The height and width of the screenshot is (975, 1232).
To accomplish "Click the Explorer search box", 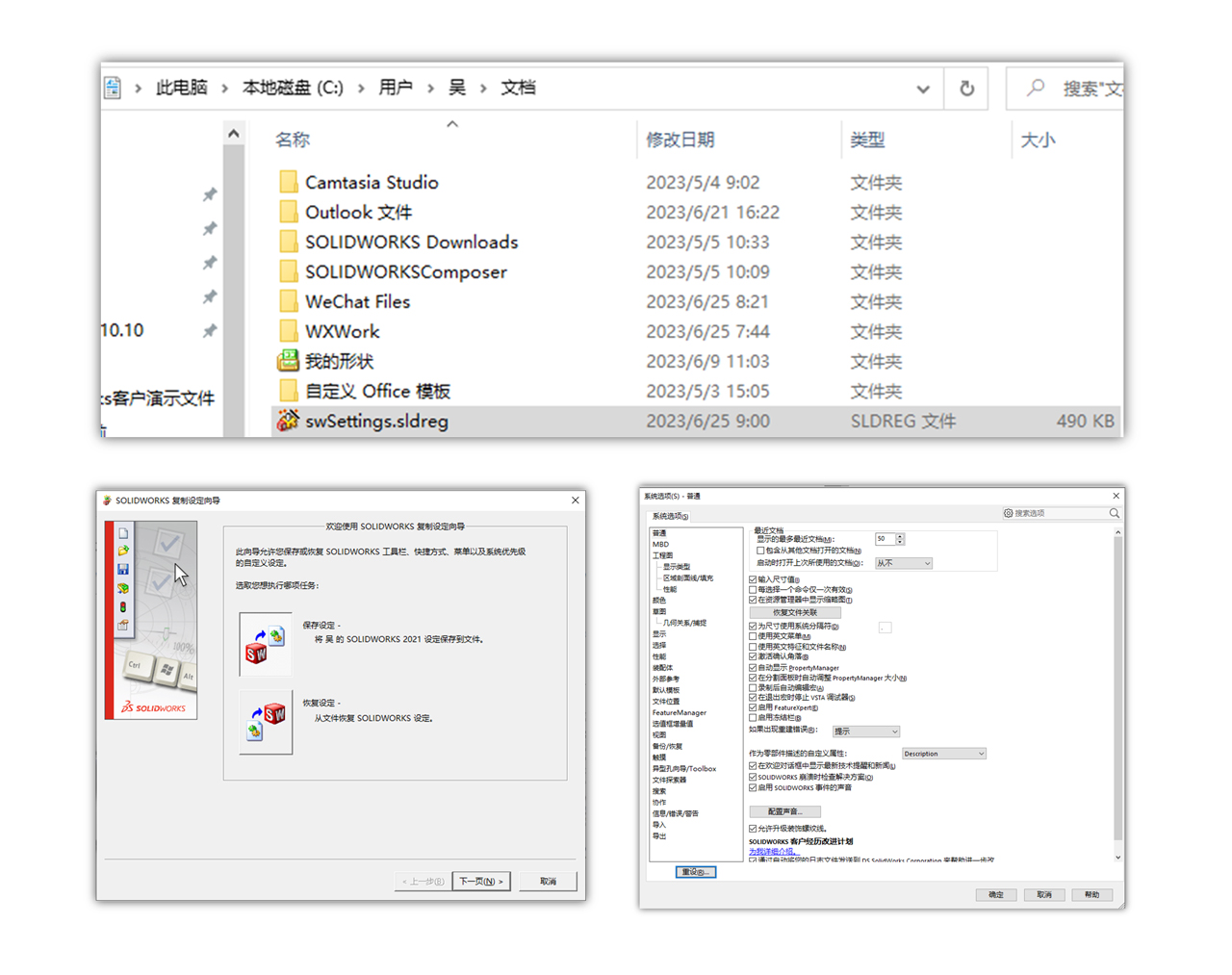I will [x=1065, y=89].
